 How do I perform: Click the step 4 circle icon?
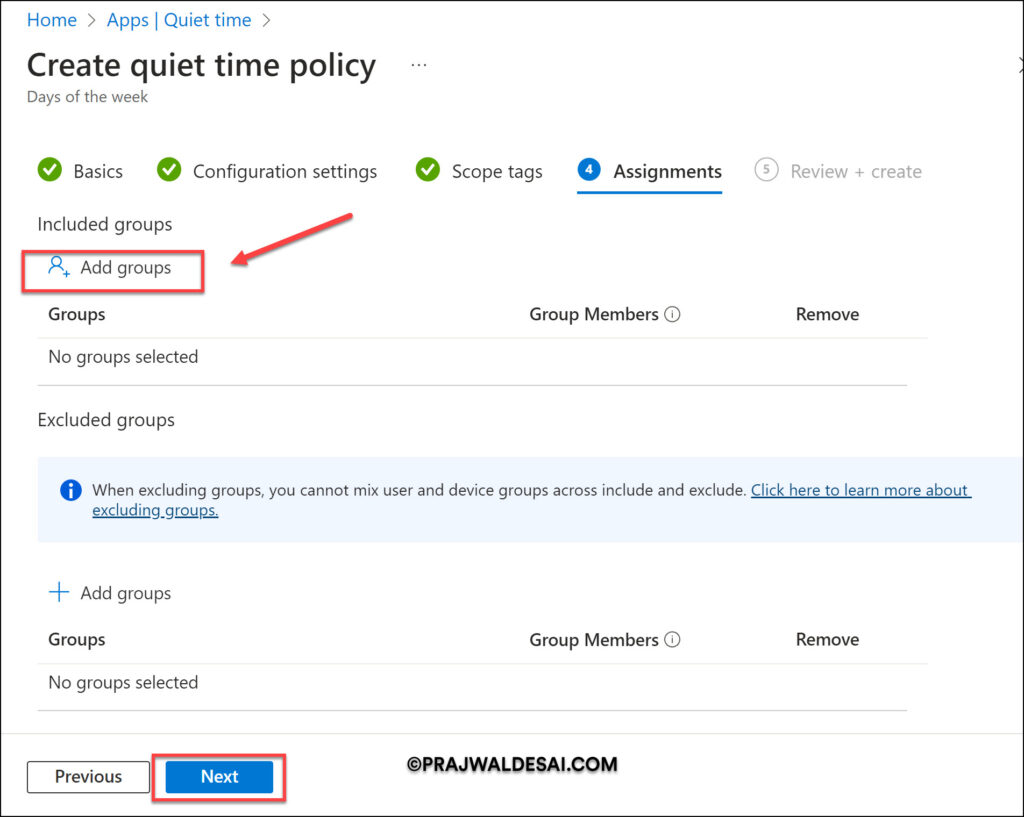coord(589,169)
